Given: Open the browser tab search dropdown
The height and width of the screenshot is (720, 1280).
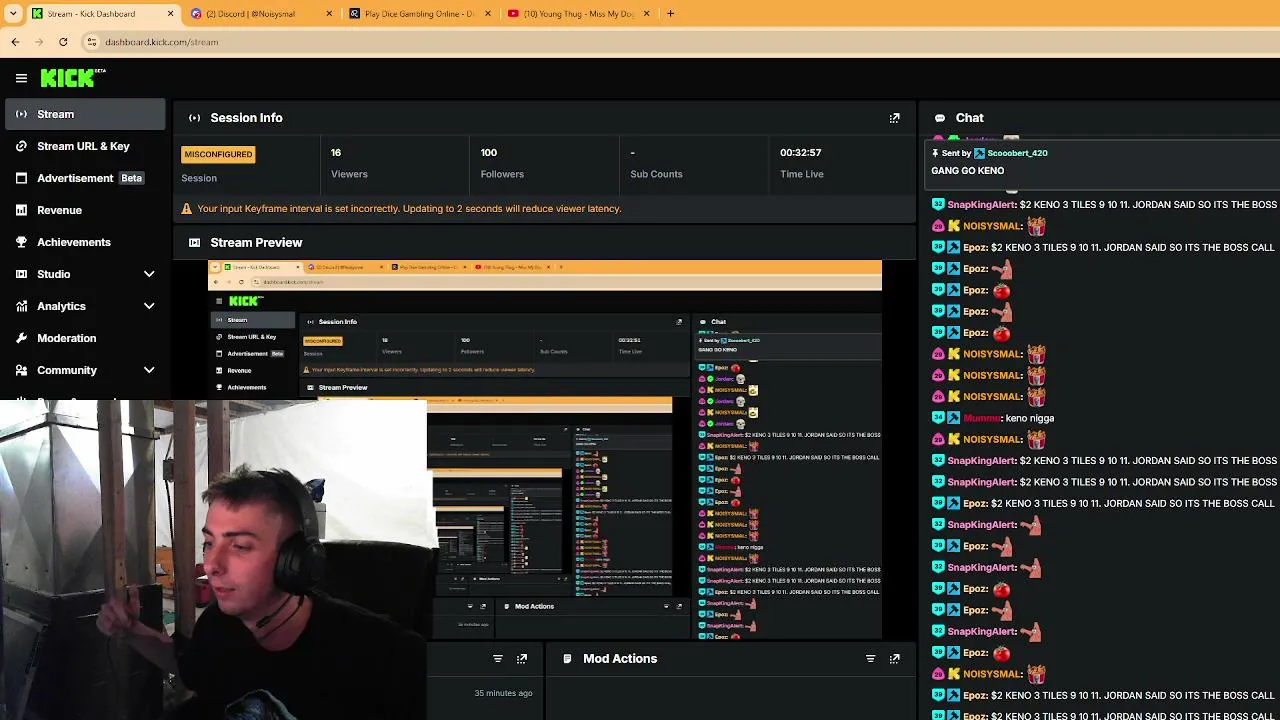Looking at the screenshot, I should (x=13, y=14).
